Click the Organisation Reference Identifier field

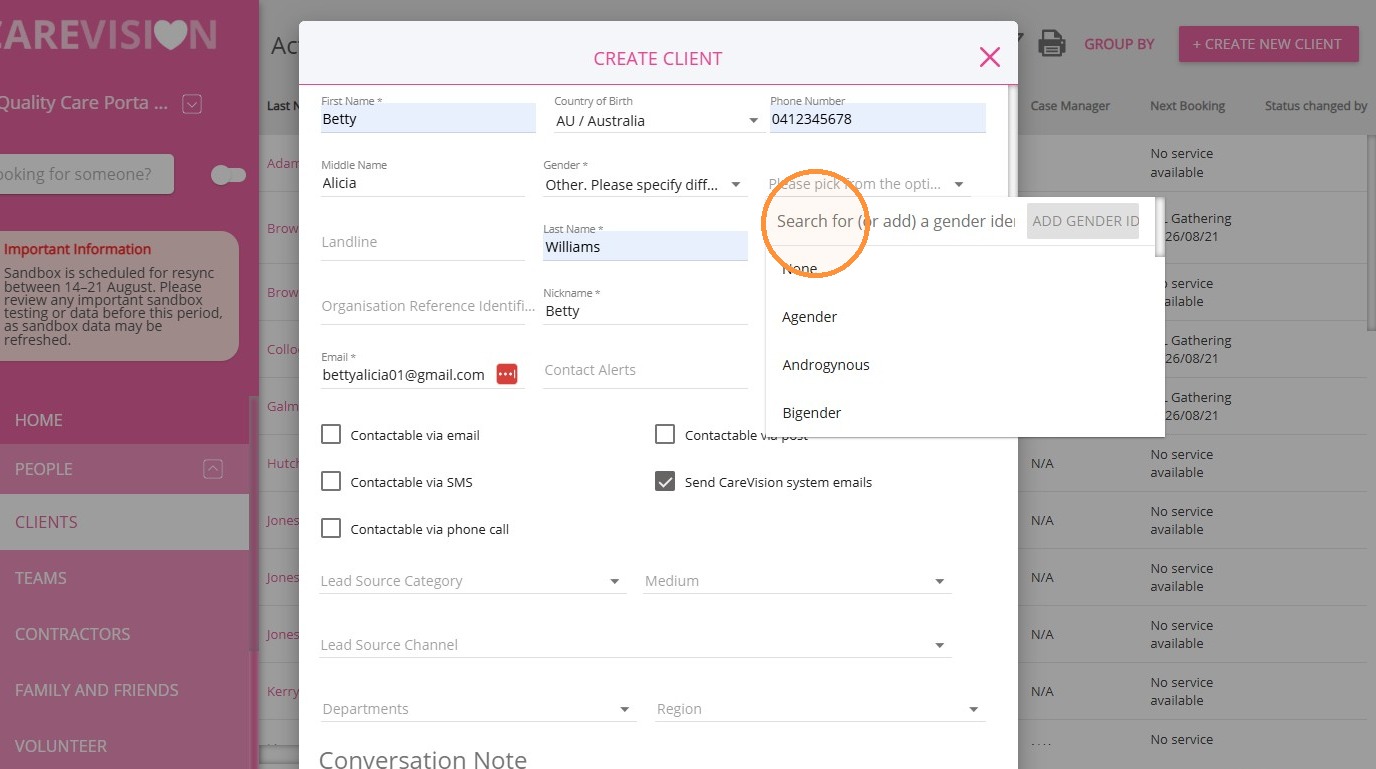pyautogui.click(x=423, y=306)
